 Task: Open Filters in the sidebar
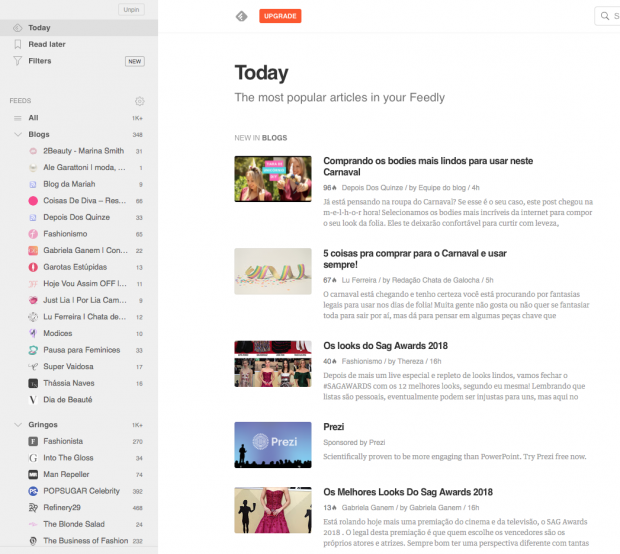coord(40,61)
